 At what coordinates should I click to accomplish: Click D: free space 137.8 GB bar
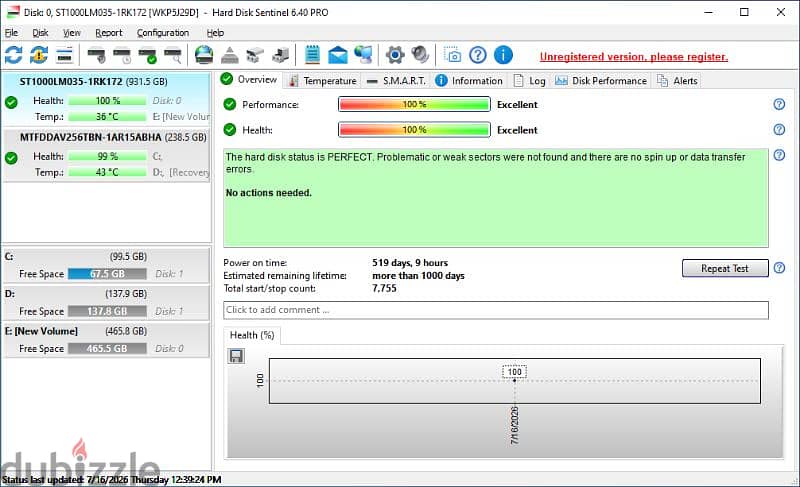[107, 311]
